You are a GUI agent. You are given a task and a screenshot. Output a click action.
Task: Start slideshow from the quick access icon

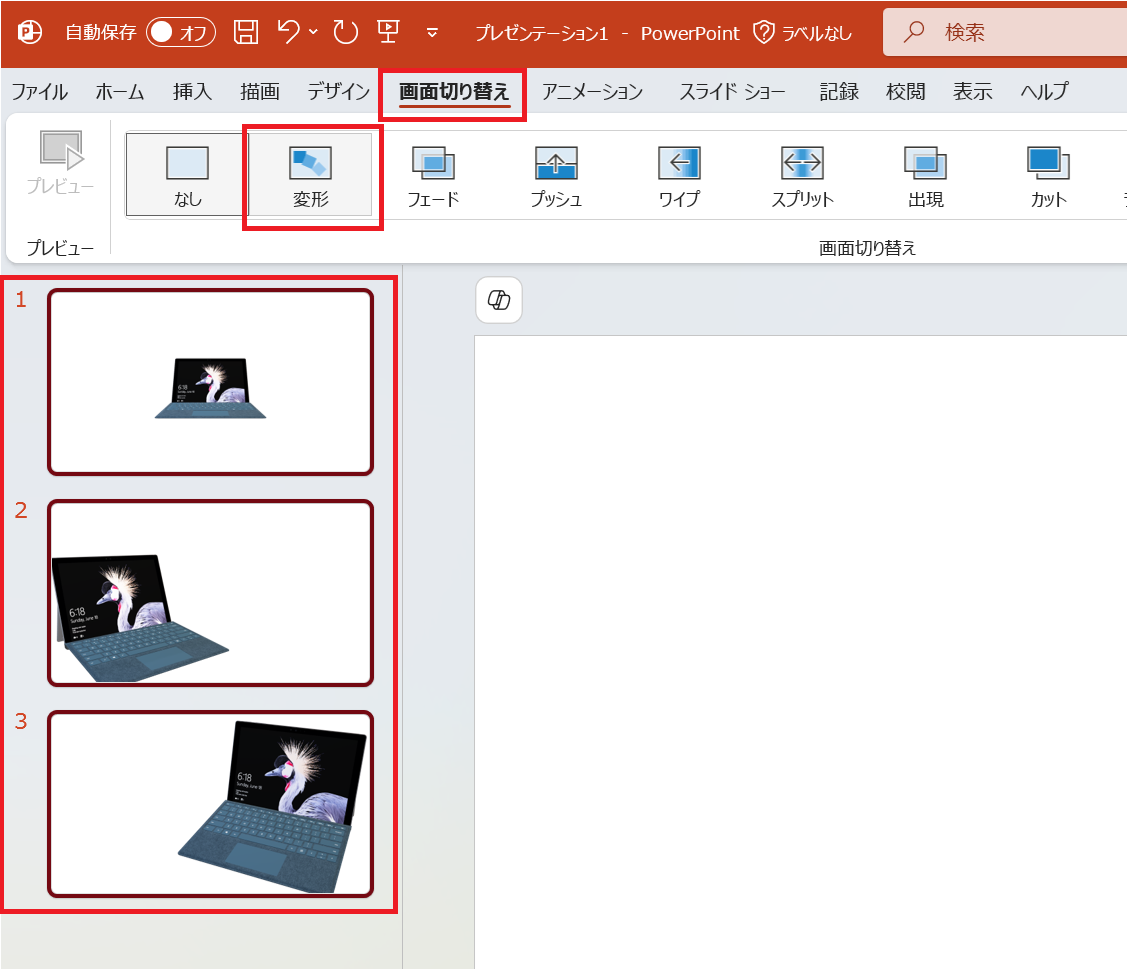388,33
